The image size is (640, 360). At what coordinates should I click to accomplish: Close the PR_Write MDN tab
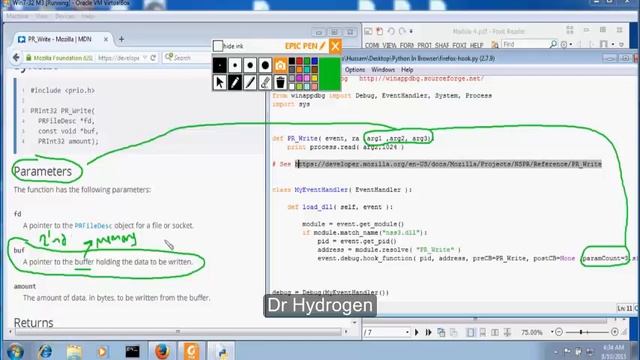pos(106,39)
